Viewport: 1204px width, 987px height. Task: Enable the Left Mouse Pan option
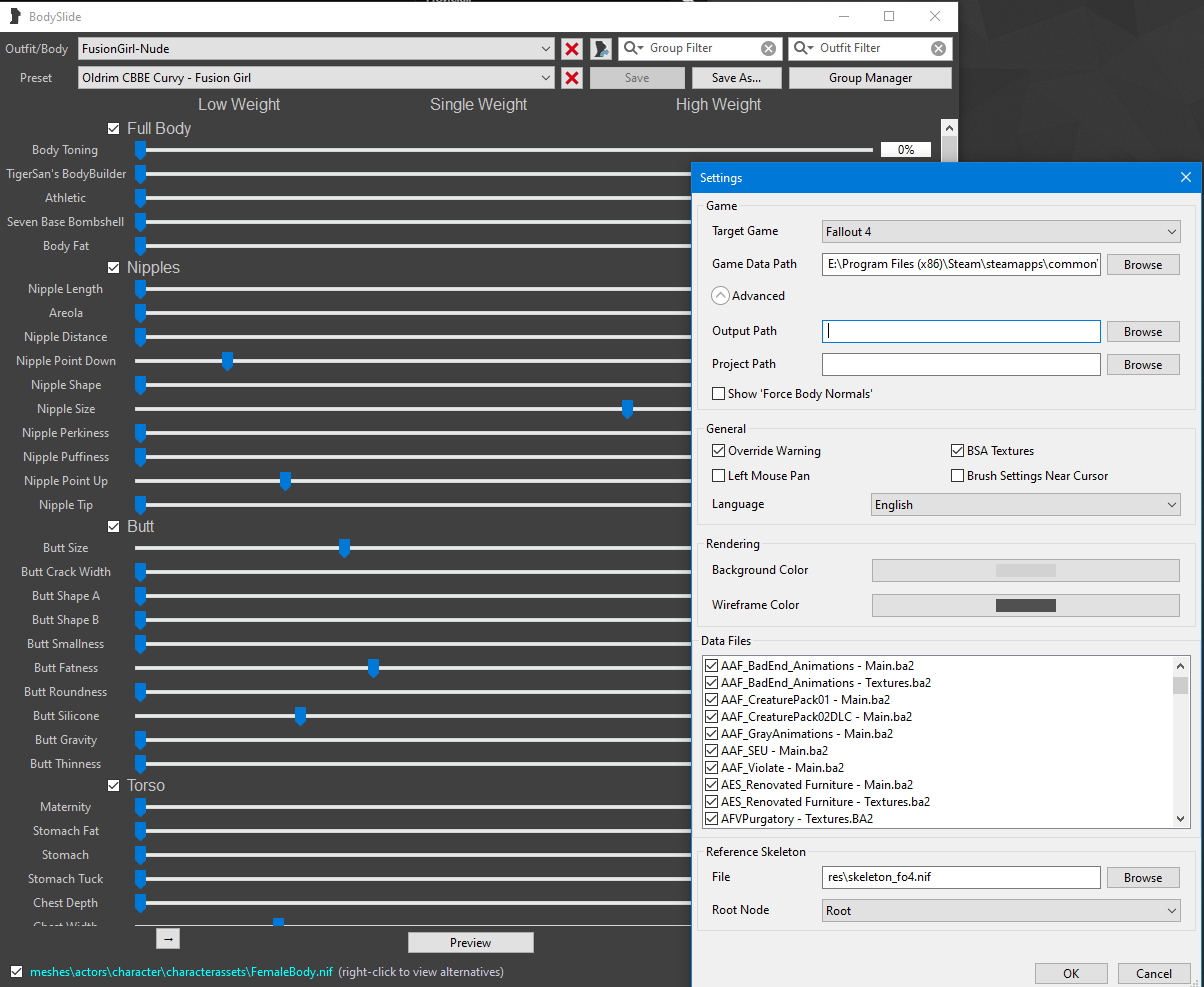tap(719, 476)
